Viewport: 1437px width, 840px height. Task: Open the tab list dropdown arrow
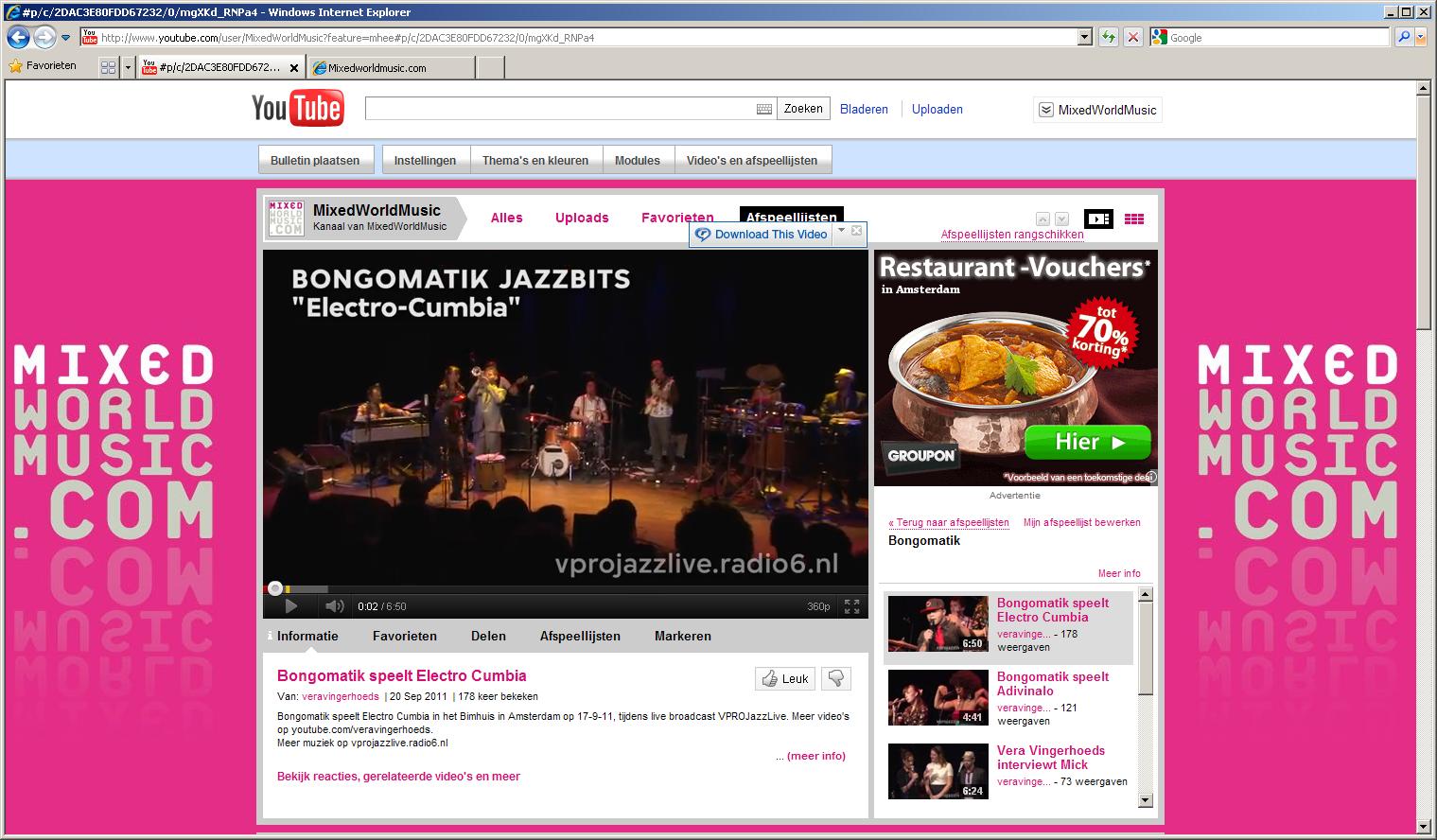pos(128,67)
